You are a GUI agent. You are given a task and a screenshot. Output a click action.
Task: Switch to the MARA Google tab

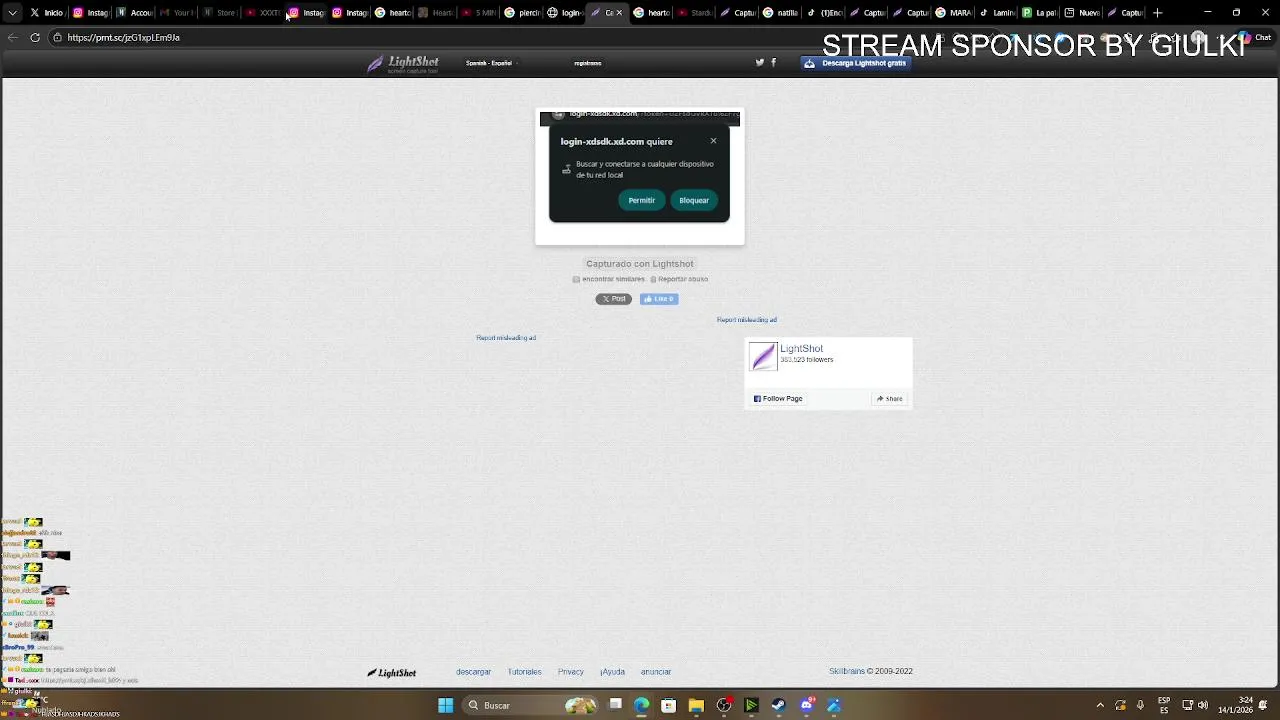[x=954, y=13]
